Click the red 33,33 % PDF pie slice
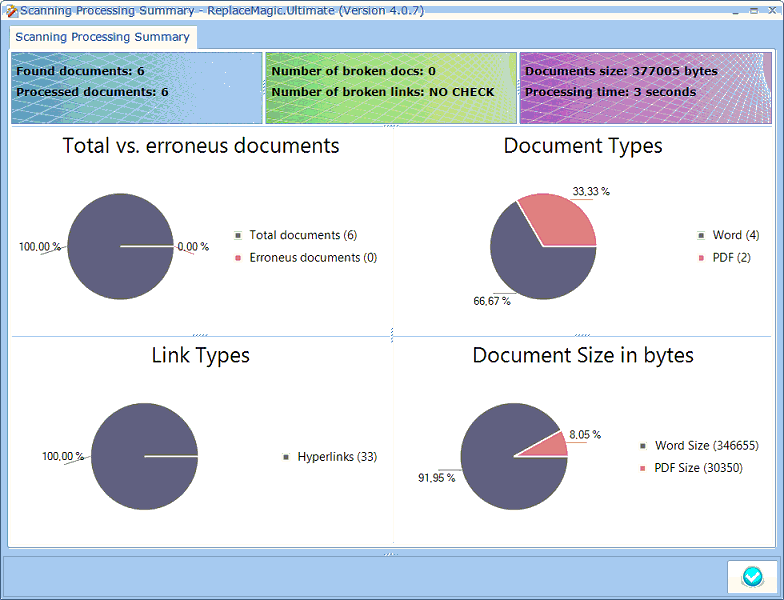 pyautogui.click(x=562, y=223)
